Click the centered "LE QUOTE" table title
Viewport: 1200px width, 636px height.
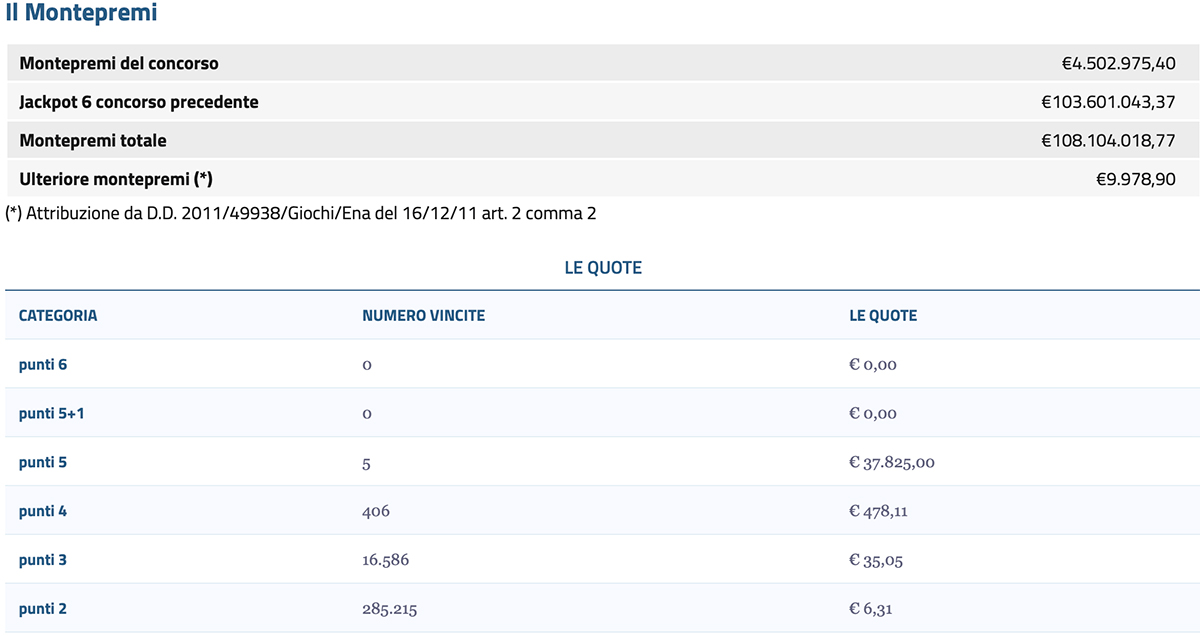pos(603,268)
